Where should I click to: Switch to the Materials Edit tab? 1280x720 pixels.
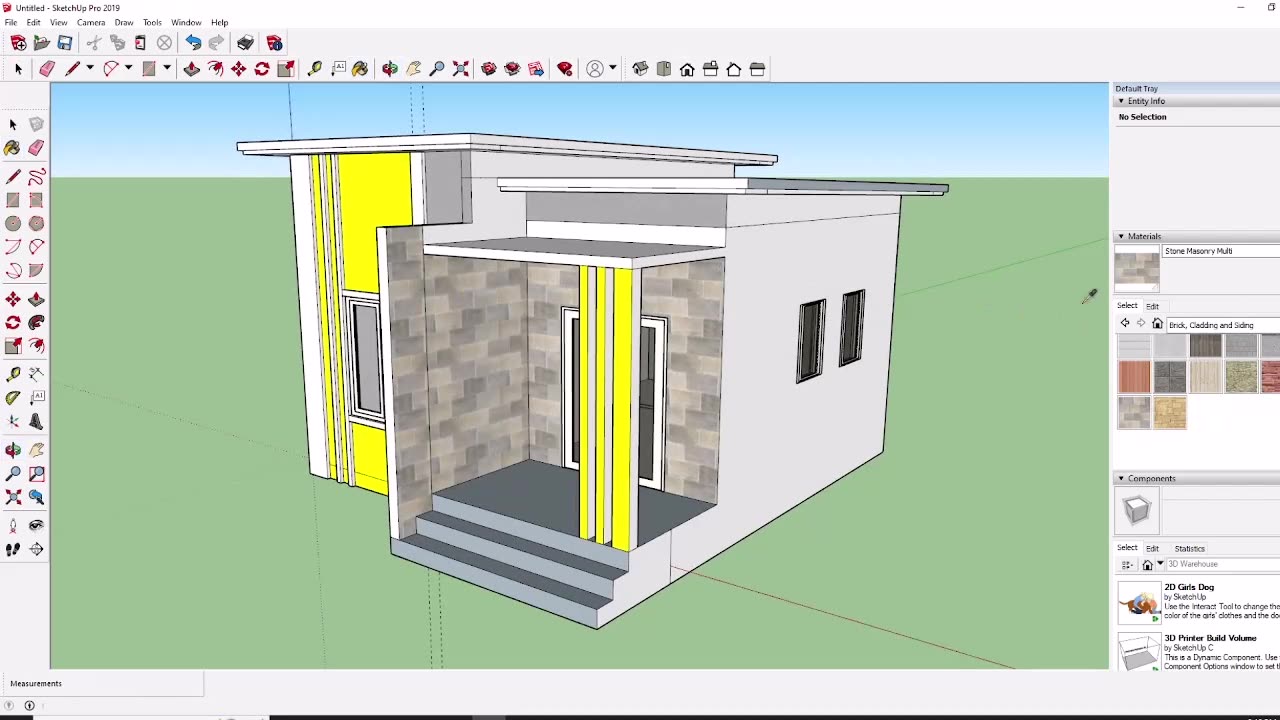pos(1152,306)
